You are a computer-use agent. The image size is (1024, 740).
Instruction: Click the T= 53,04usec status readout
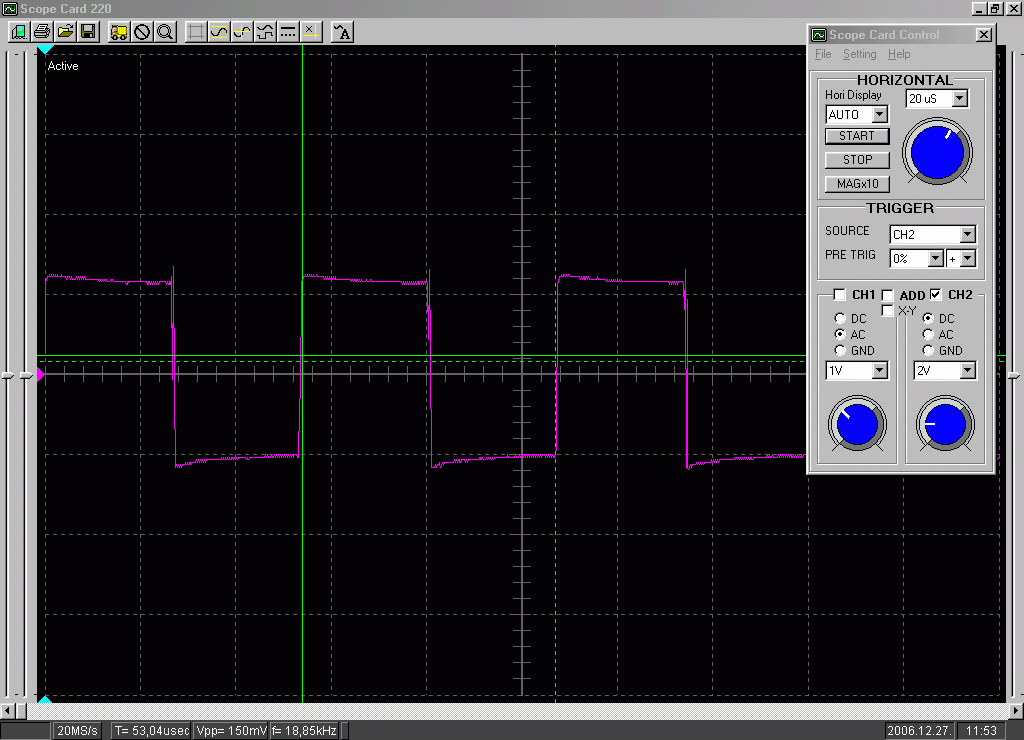point(152,731)
